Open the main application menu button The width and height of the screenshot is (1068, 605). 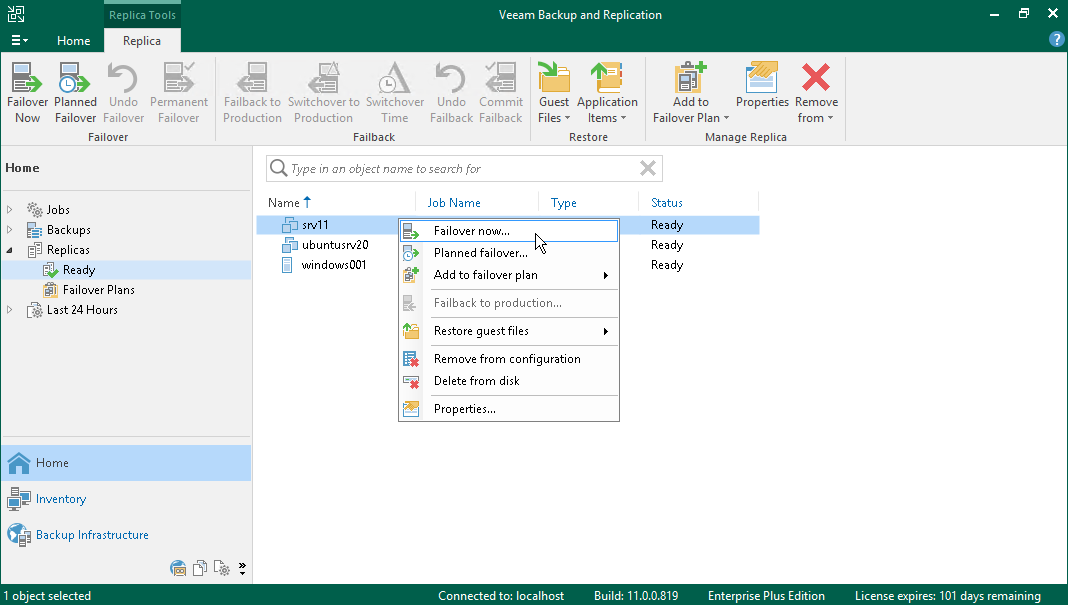click(19, 40)
